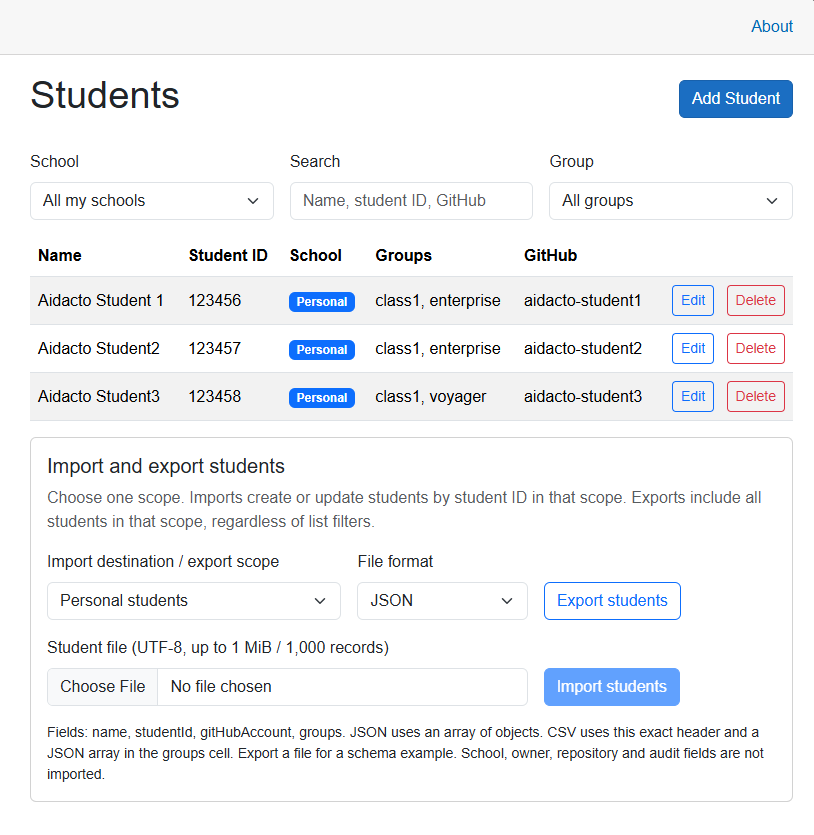Click the Groups column header
This screenshot has width=814, height=835.
403,256
